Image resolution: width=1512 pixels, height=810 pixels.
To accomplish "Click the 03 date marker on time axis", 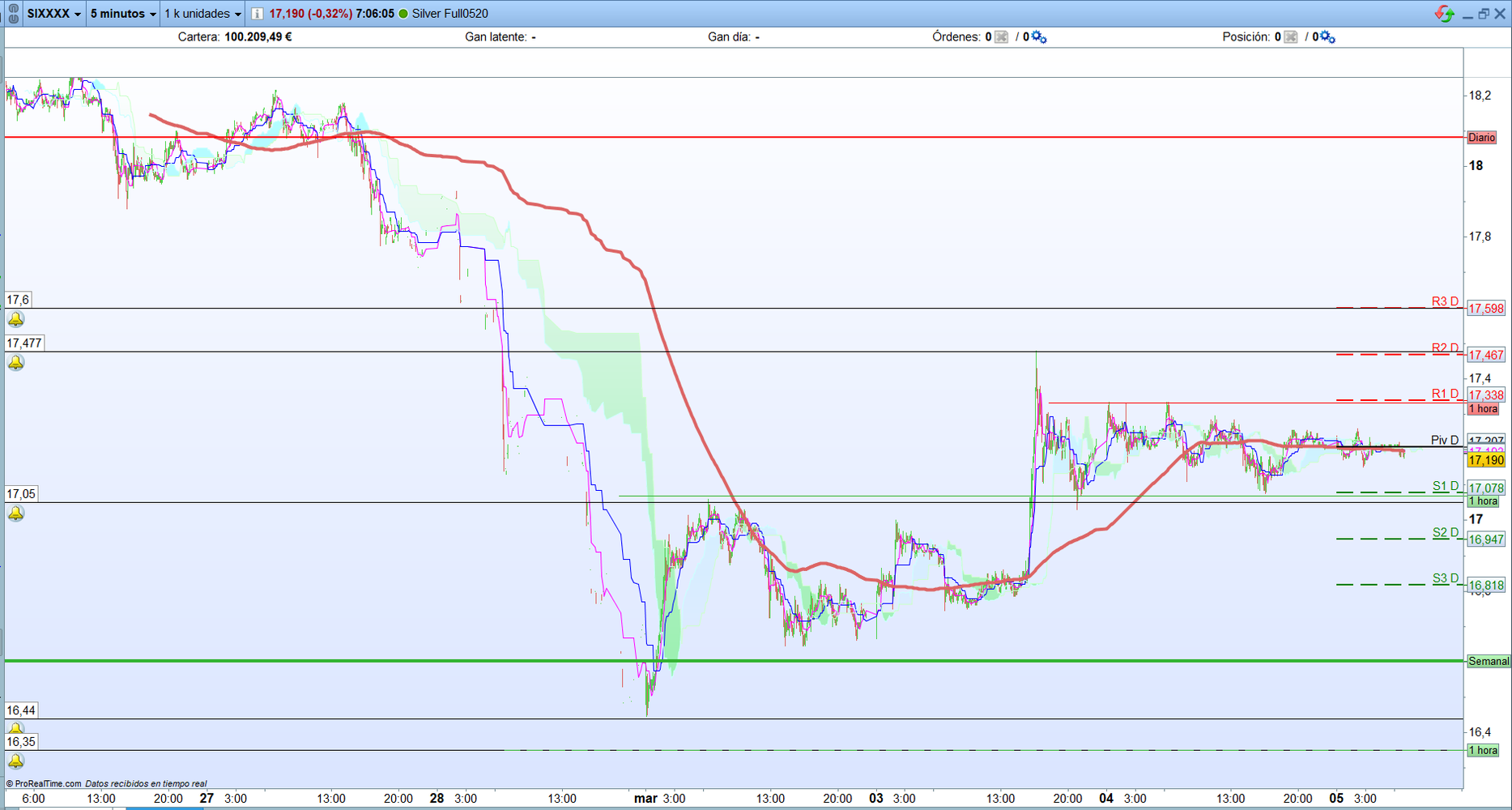I will coord(876,799).
